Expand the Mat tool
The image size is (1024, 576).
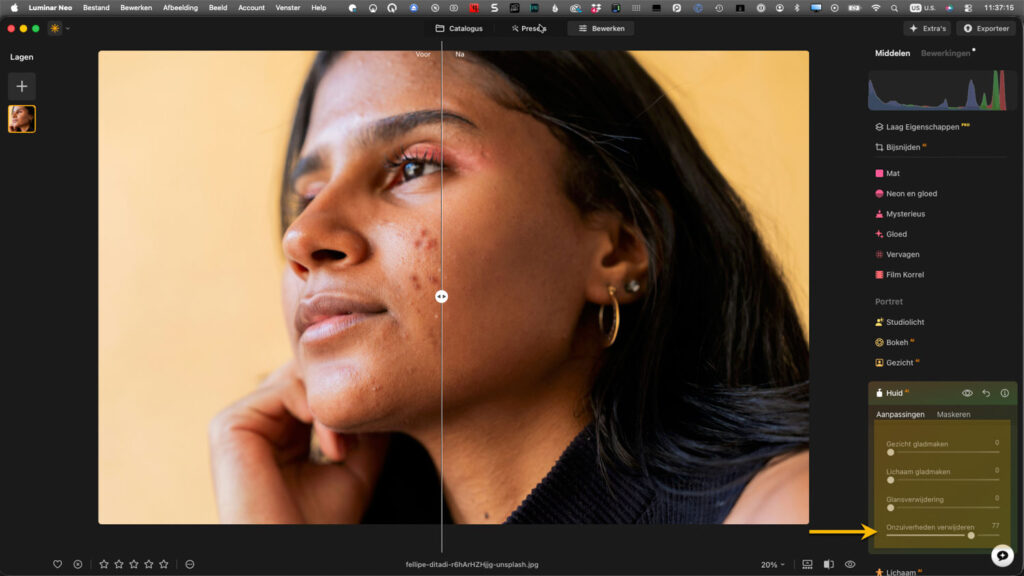pyautogui.click(x=888, y=174)
